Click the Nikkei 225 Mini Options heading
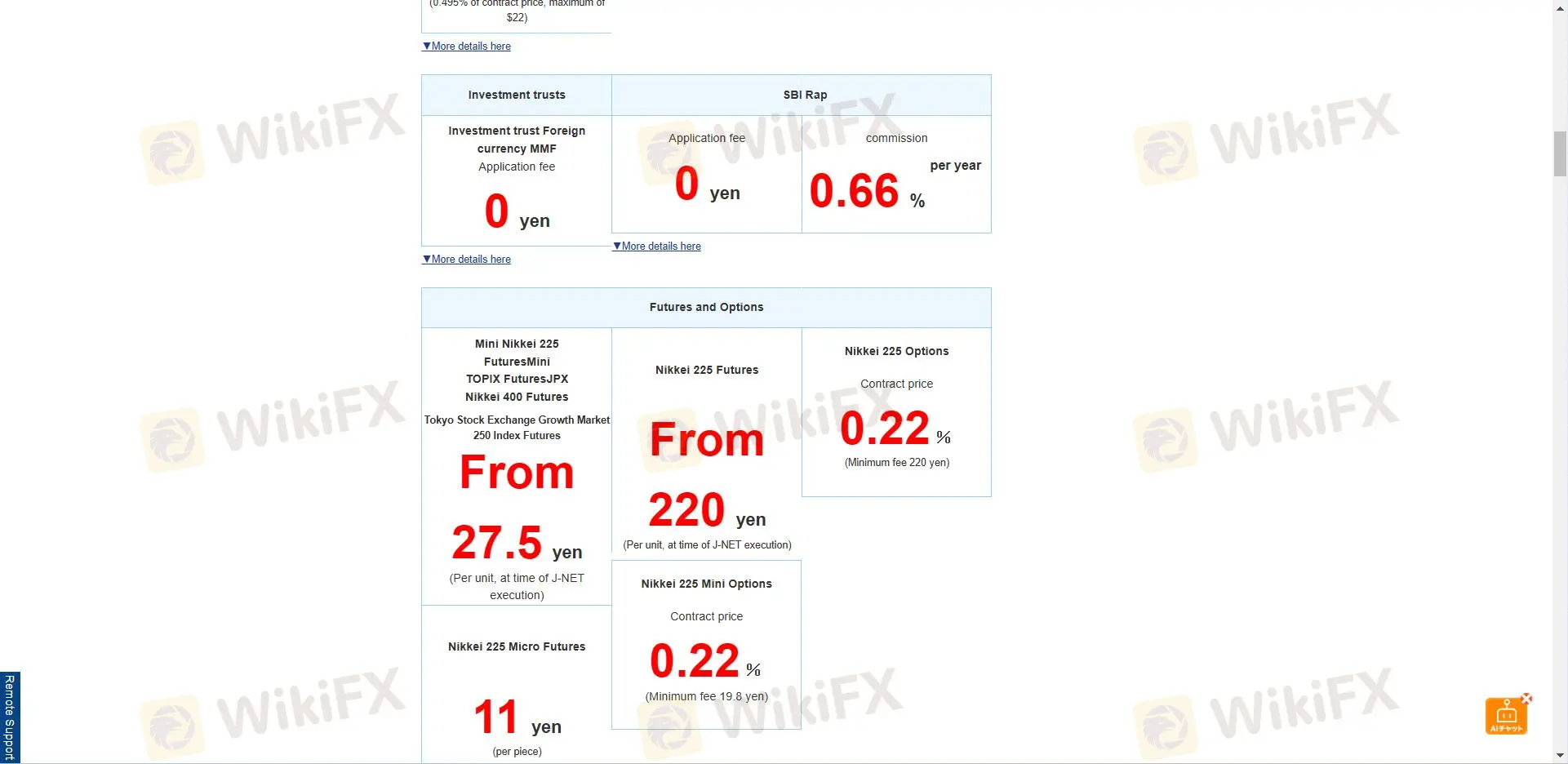Image resolution: width=1568 pixels, height=764 pixels. tap(707, 584)
